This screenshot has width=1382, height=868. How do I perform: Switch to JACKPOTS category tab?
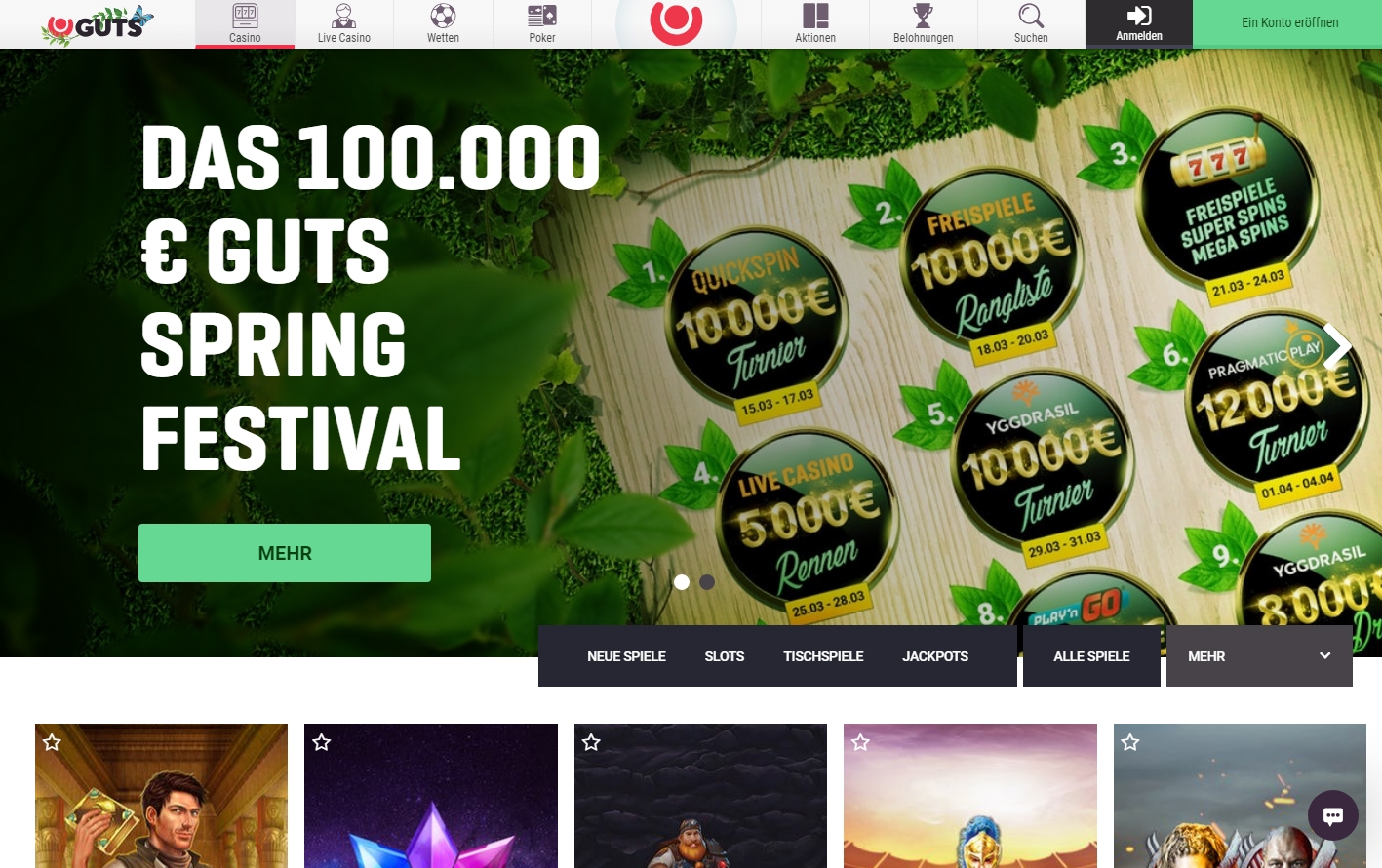(935, 656)
